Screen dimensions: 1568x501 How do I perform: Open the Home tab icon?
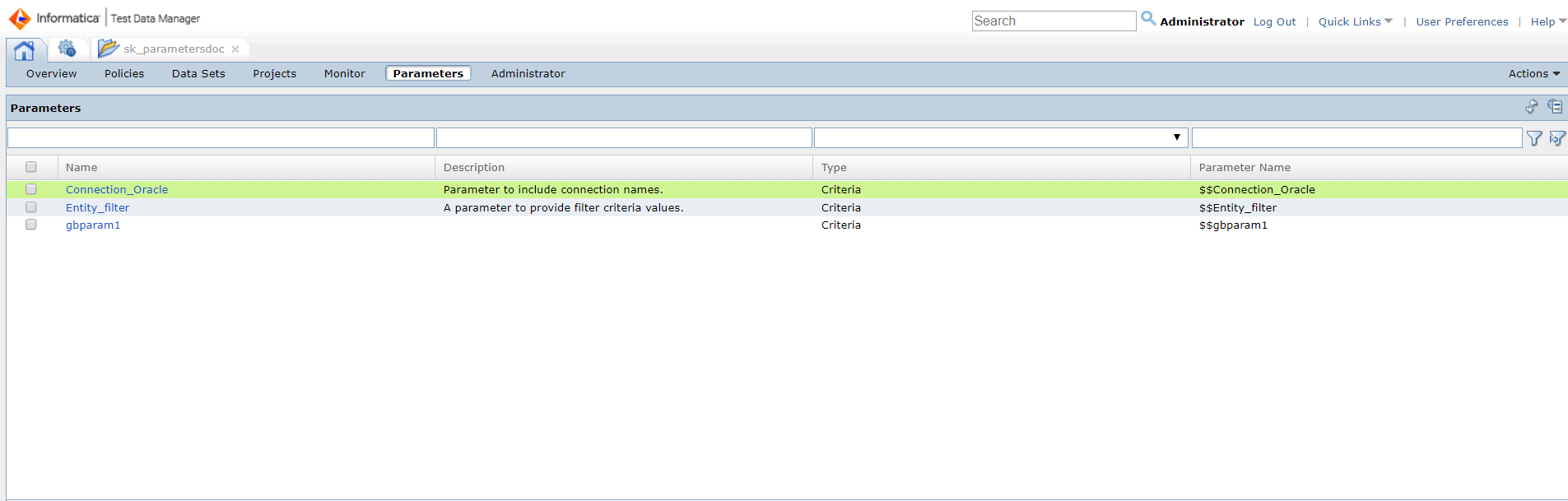(25, 50)
